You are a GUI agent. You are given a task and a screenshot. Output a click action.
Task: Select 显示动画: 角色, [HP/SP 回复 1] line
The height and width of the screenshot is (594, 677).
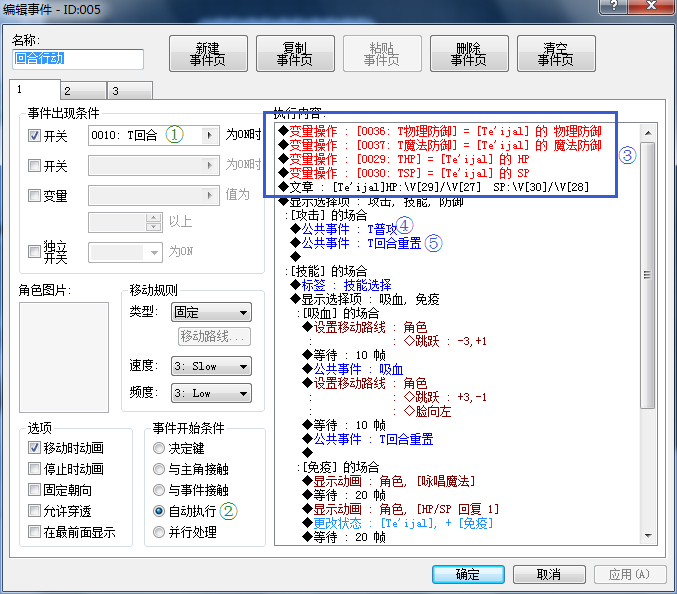401,509
